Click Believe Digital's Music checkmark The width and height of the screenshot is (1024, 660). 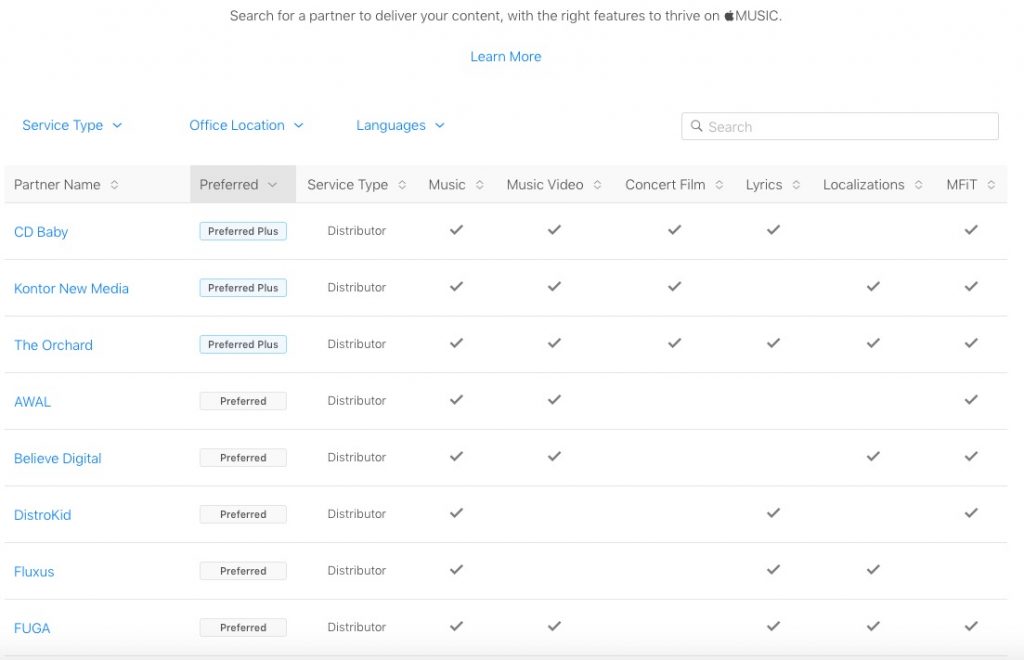456,456
